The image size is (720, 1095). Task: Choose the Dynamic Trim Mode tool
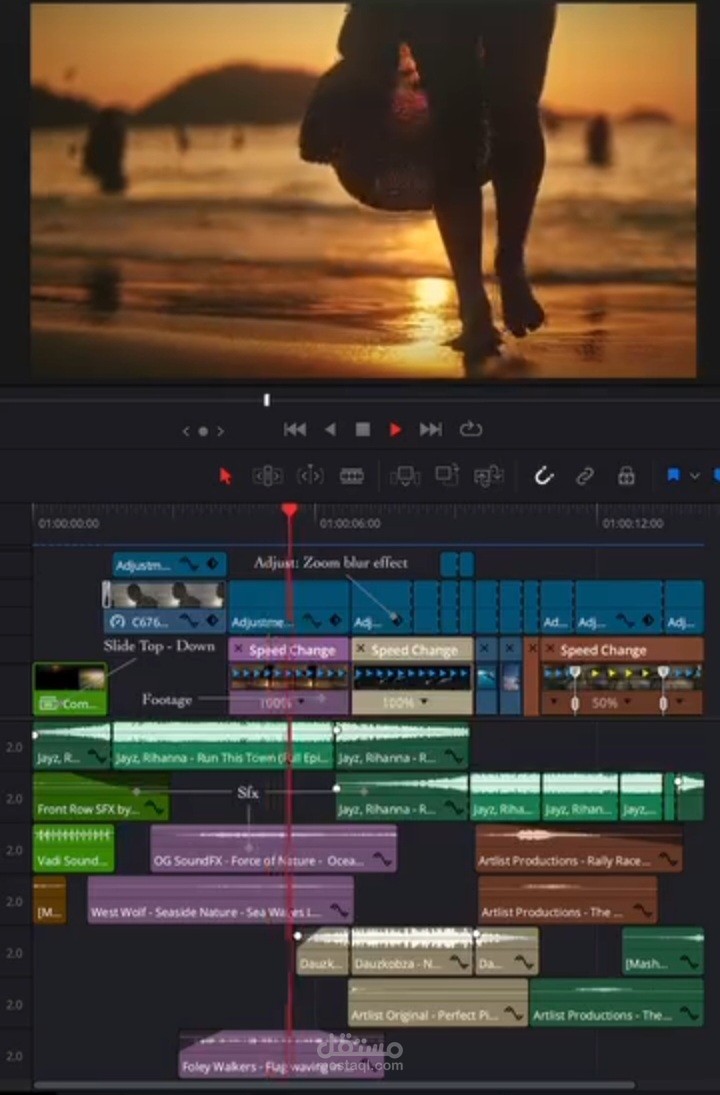click(310, 476)
